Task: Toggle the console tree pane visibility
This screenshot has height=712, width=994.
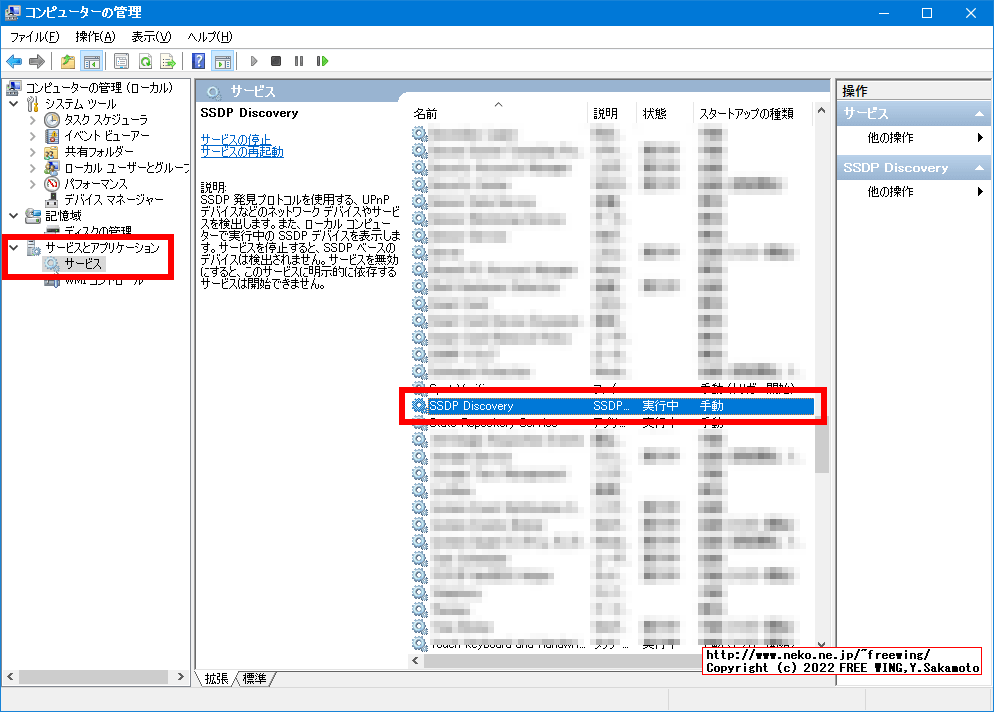Action: click(x=91, y=61)
